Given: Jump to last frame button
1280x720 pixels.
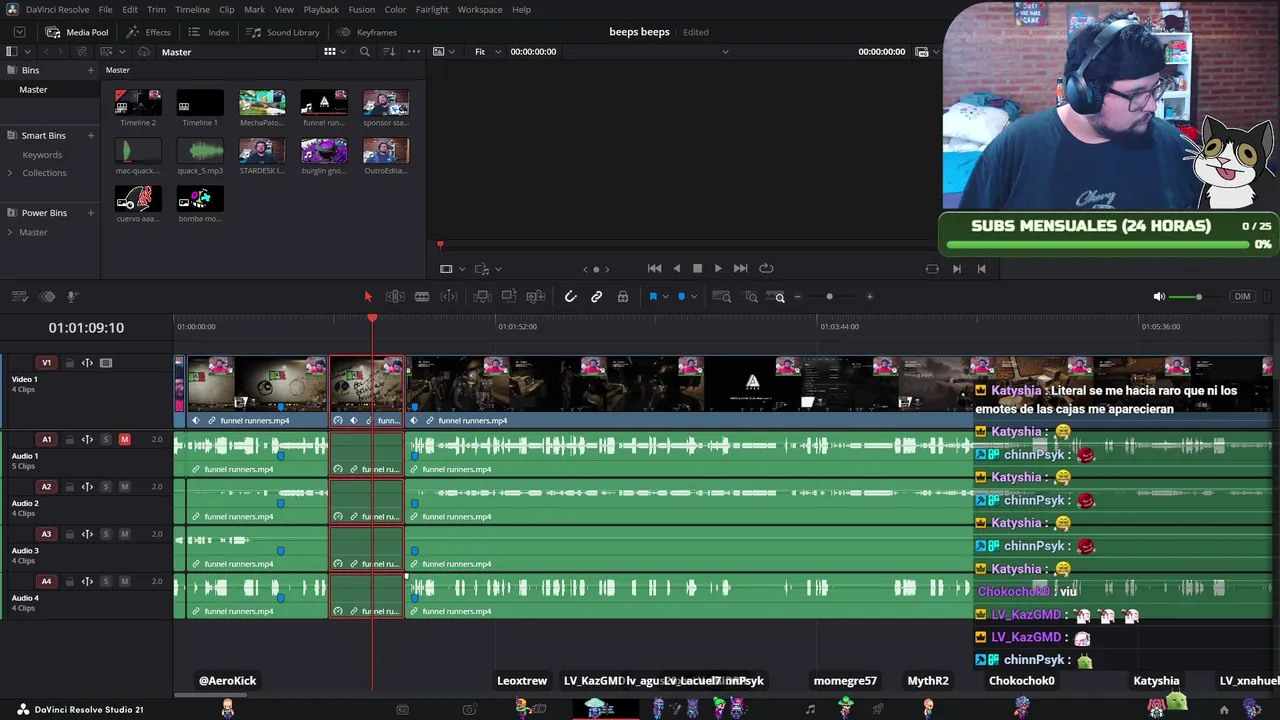Looking at the screenshot, I should (740, 268).
